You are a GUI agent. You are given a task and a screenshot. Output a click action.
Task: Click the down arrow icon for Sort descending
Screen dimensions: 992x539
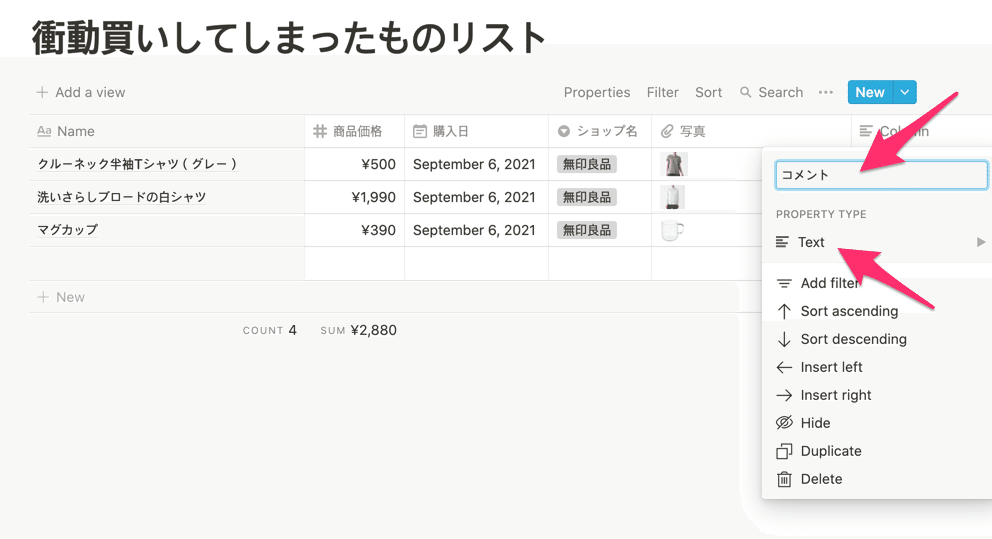[784, 339]
